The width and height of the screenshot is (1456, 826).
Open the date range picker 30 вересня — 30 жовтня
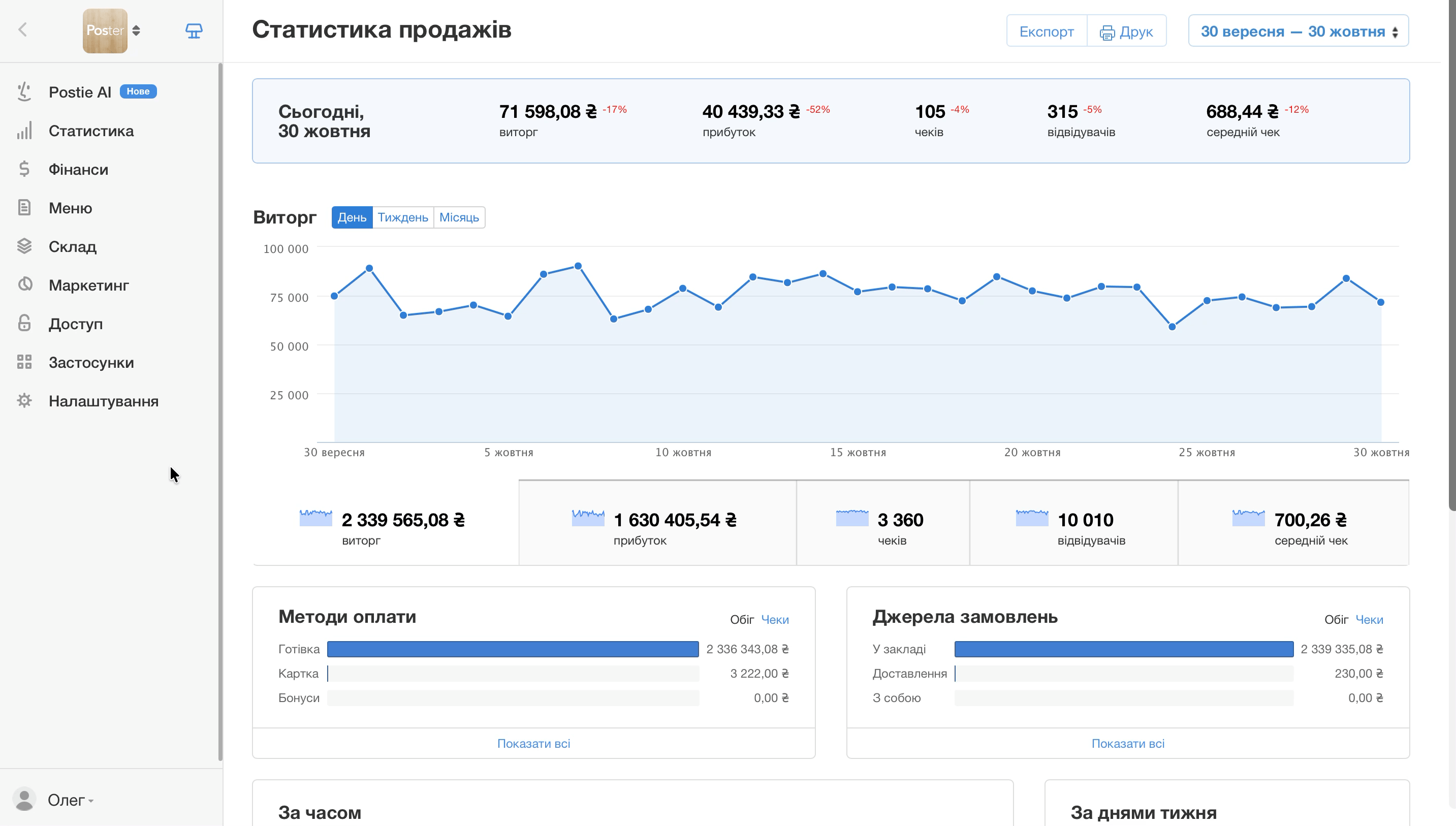pyautogui.click(x=1299, y=31)
